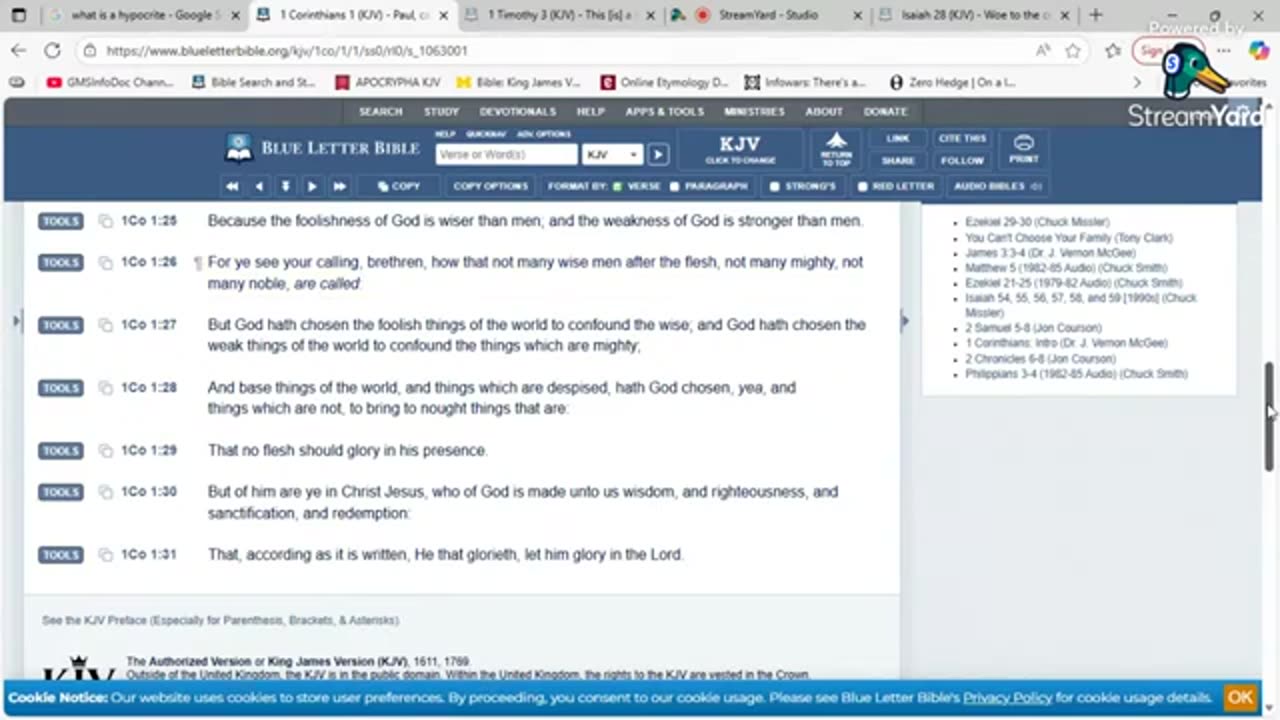Copy verse 1Co 1:25 using its copy icon

[x=106, y=221]
